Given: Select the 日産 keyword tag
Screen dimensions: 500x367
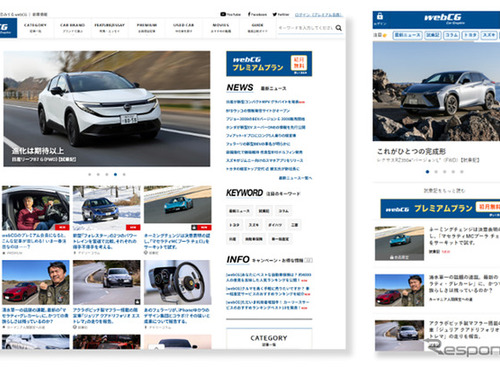Looking at the screenshot, I should click(x=232, y=239).
